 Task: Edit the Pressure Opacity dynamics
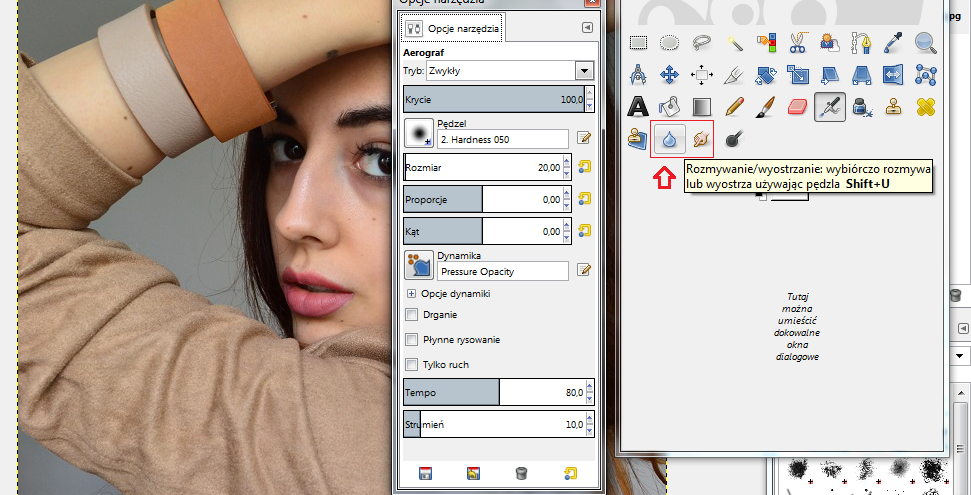coord(583,269)
